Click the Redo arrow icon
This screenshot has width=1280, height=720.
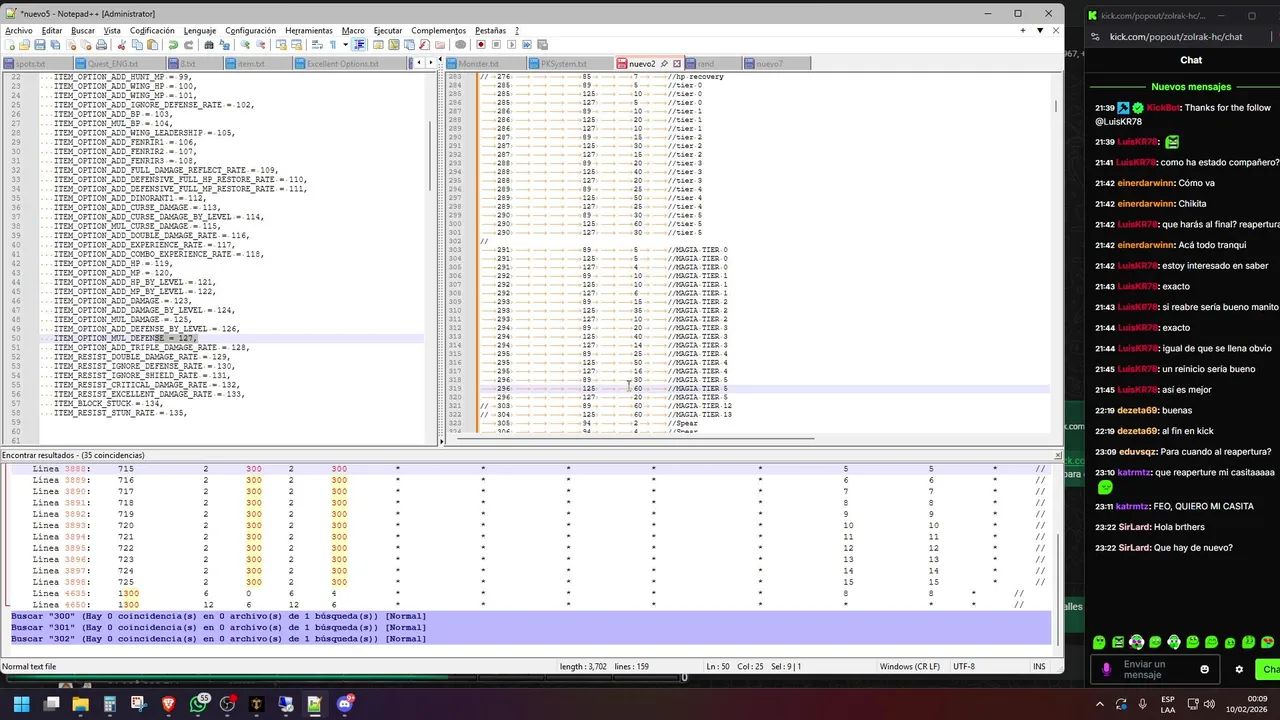(x=188, y=44)
